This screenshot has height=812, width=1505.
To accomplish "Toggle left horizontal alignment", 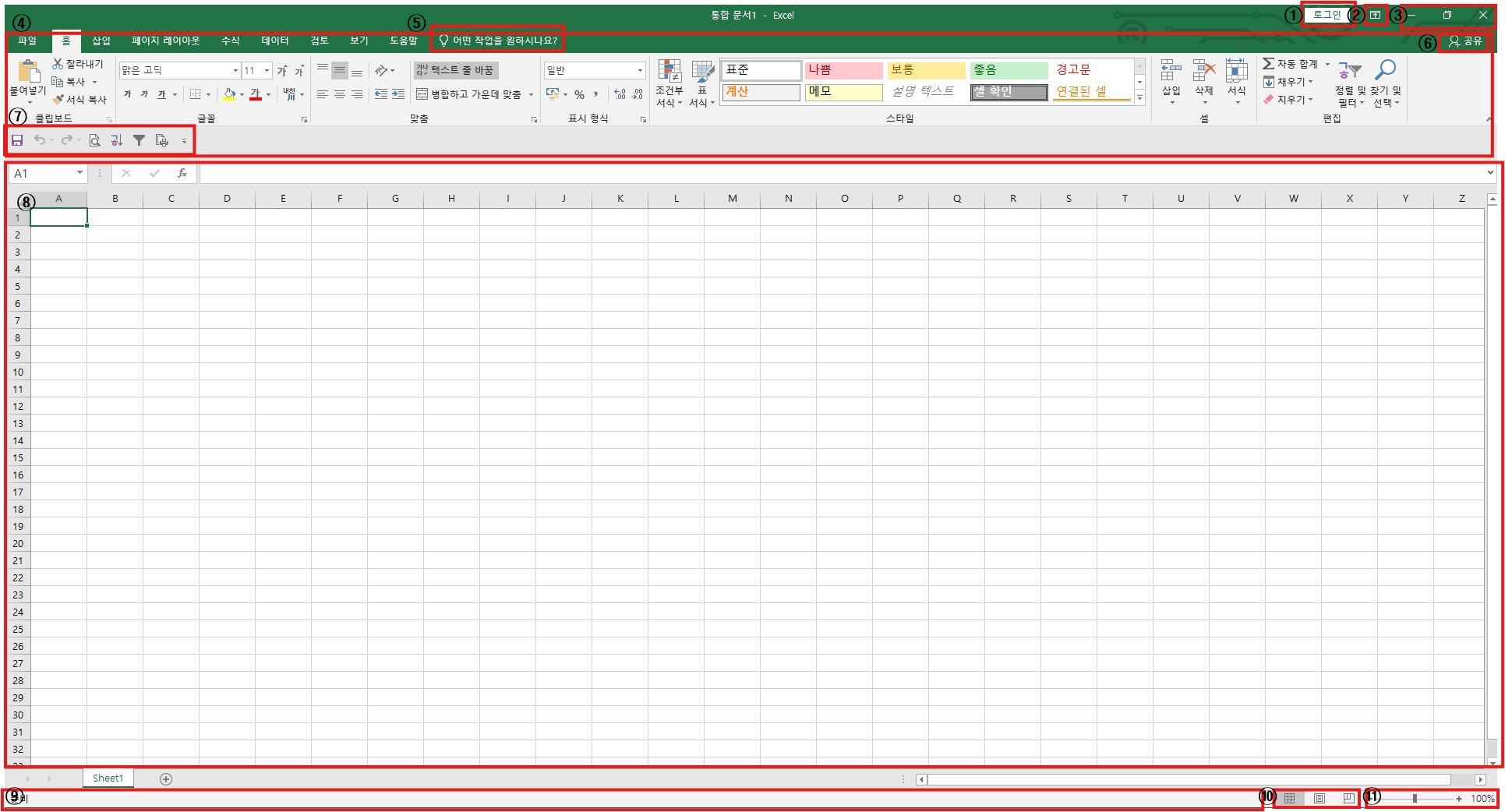I will [x=322, y=94].
